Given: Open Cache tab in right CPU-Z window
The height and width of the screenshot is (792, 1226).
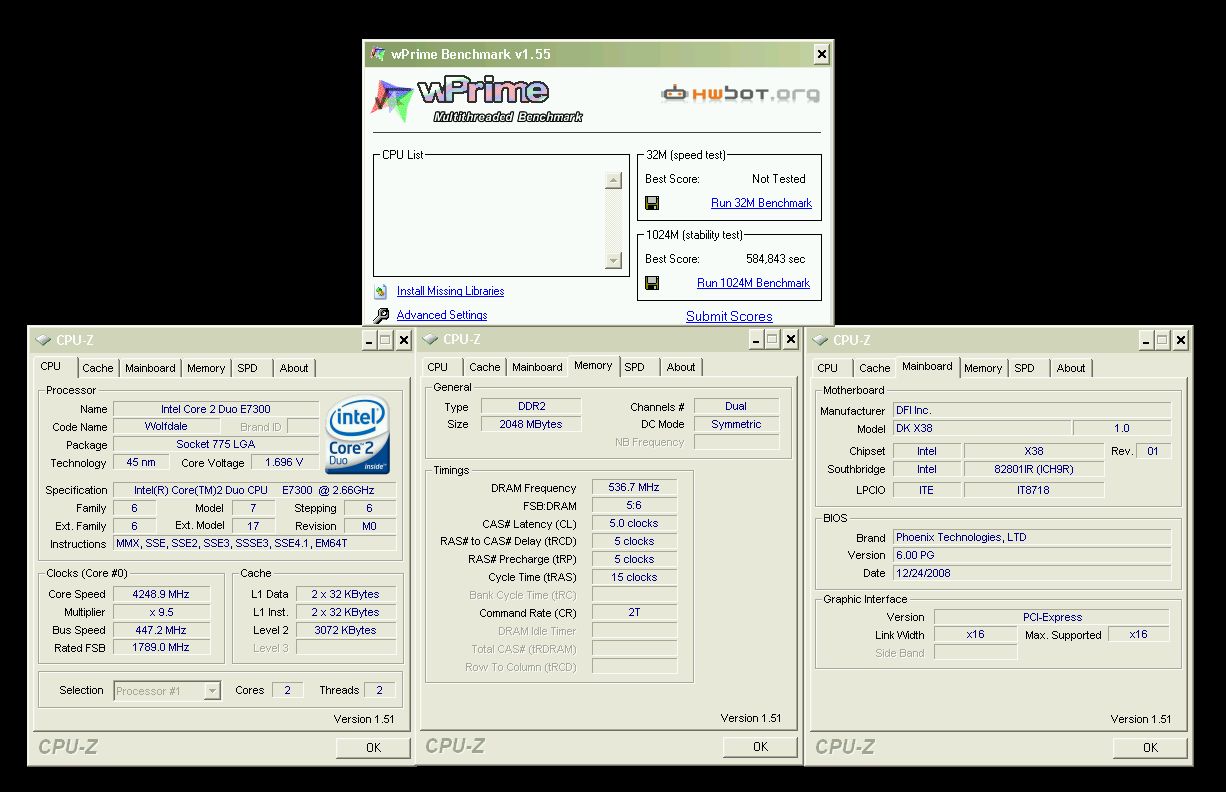Looking at the screenshot, I should coord(875,368).
